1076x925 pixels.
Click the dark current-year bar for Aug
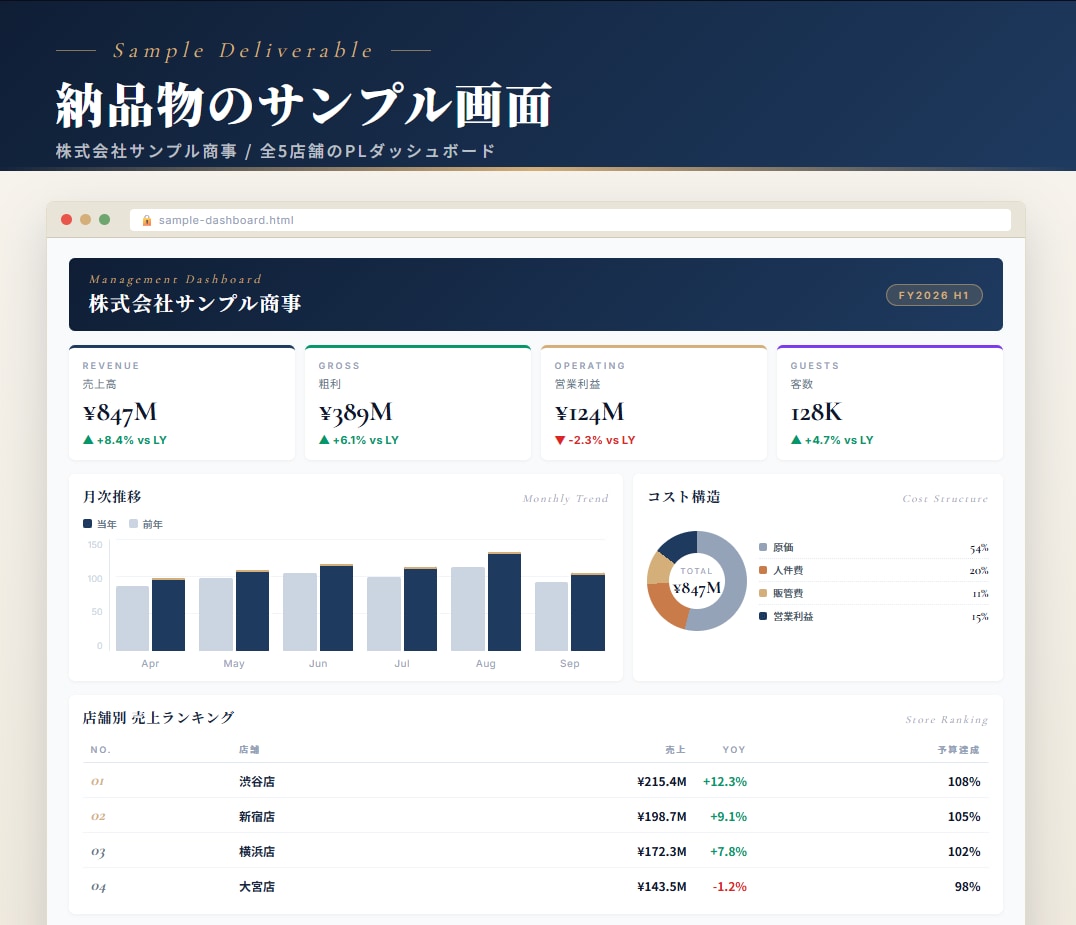point(504,602)
